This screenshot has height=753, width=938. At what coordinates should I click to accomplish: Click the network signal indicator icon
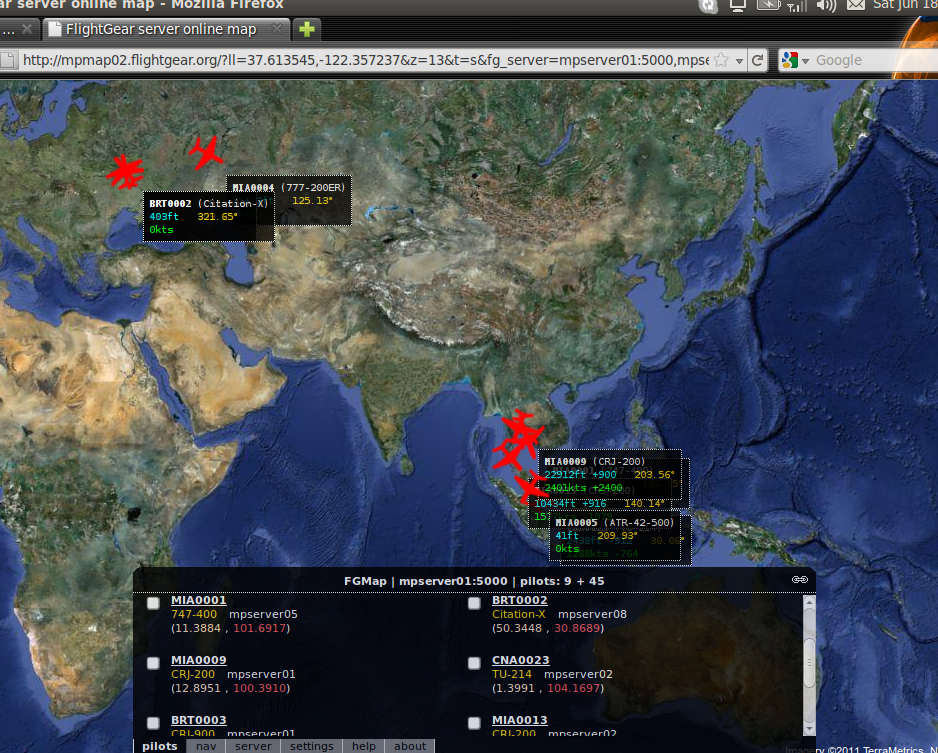pos(796,5)
